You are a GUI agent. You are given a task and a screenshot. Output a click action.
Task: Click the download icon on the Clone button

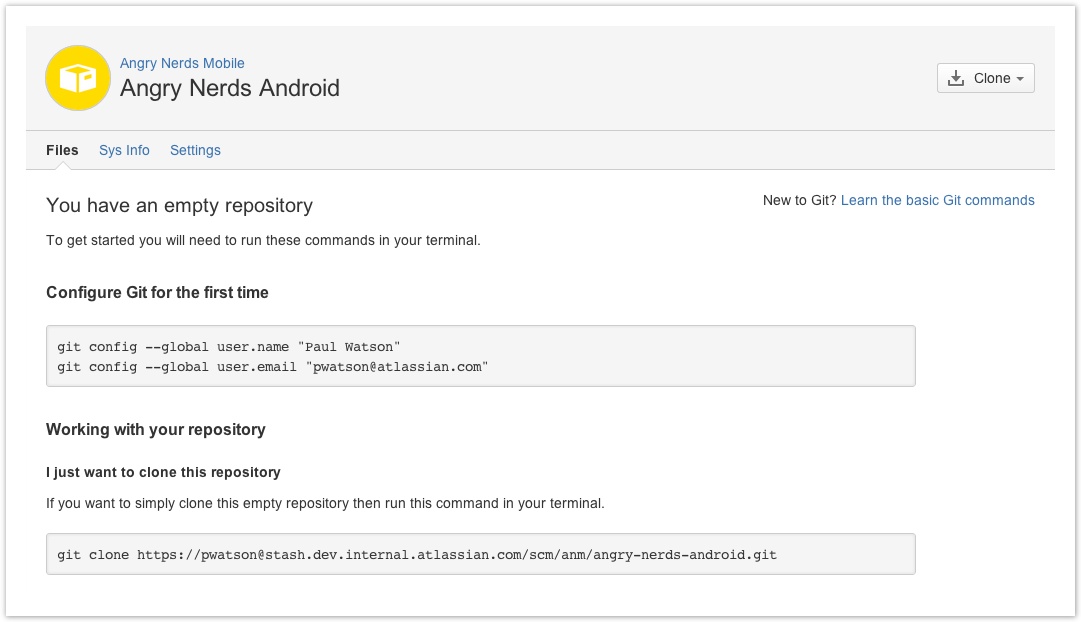click(956, 78)
